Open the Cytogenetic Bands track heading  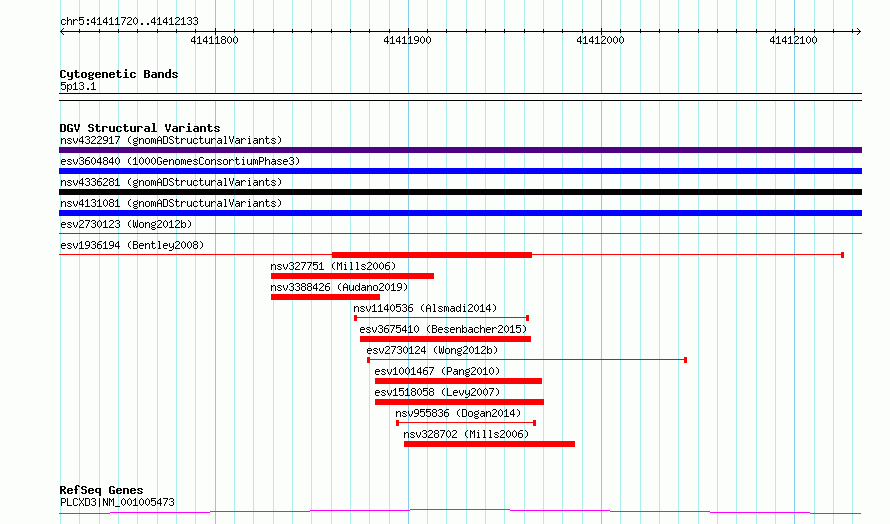[x=119, y=74]
